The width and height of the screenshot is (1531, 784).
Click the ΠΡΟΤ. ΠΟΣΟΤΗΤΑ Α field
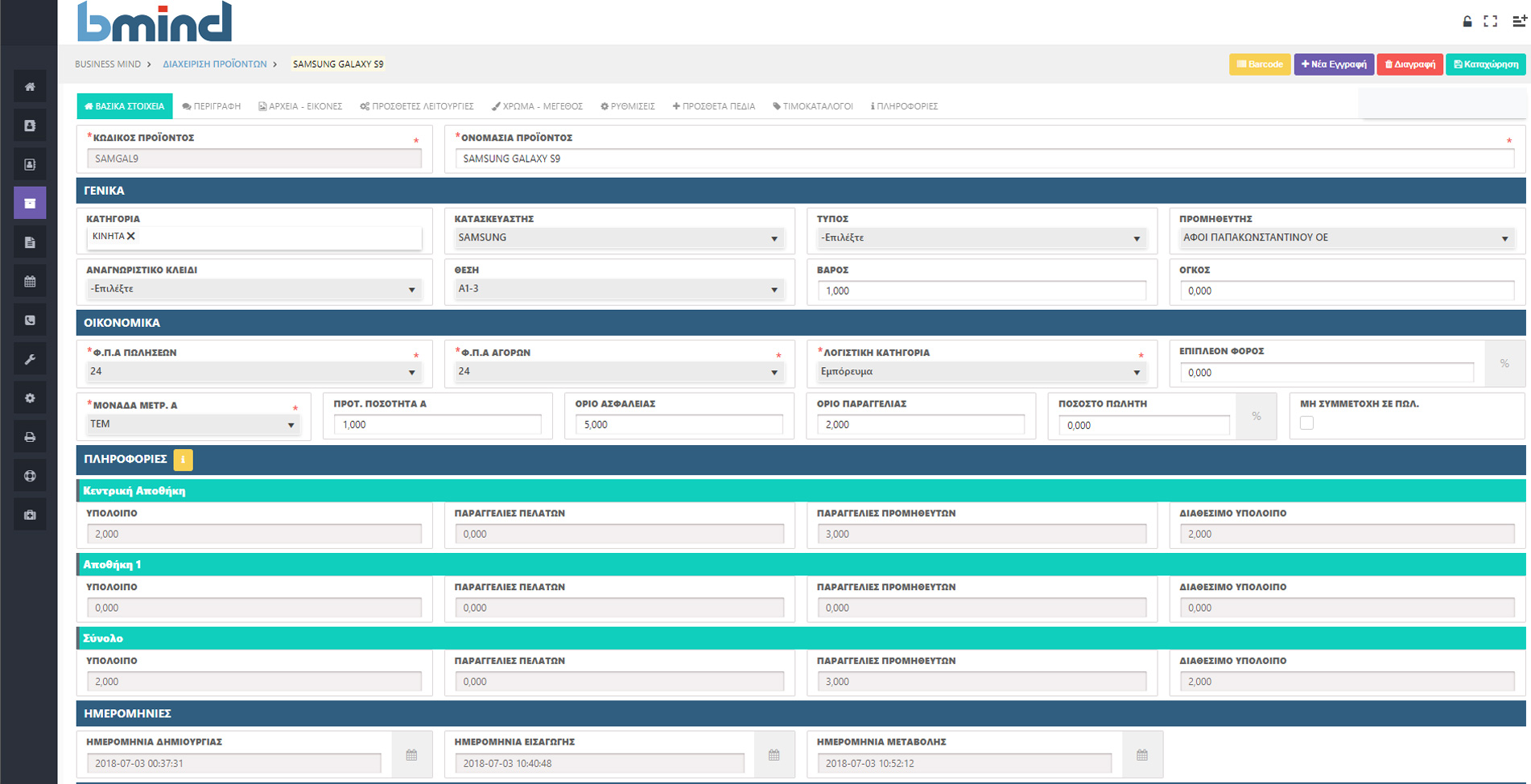click(438, 424)
